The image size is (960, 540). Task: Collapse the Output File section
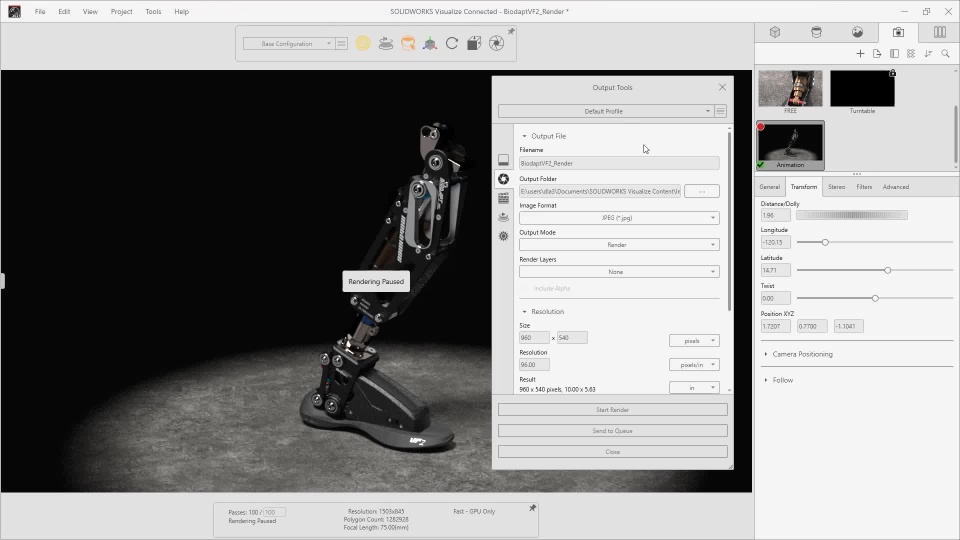click(524, 136)
